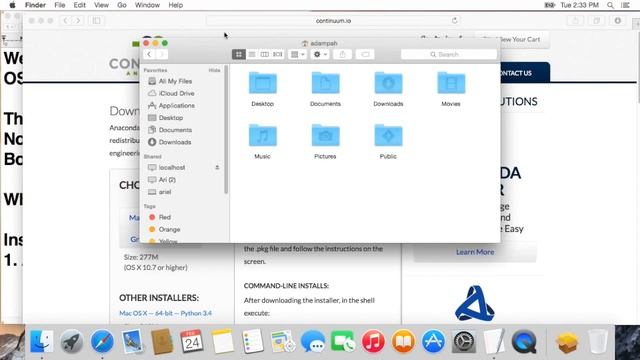Image resolution: width=640 pixels, height=360 pixels.
Task: Switch Finder to Cover Flow view
Action: tap(278, 54)
